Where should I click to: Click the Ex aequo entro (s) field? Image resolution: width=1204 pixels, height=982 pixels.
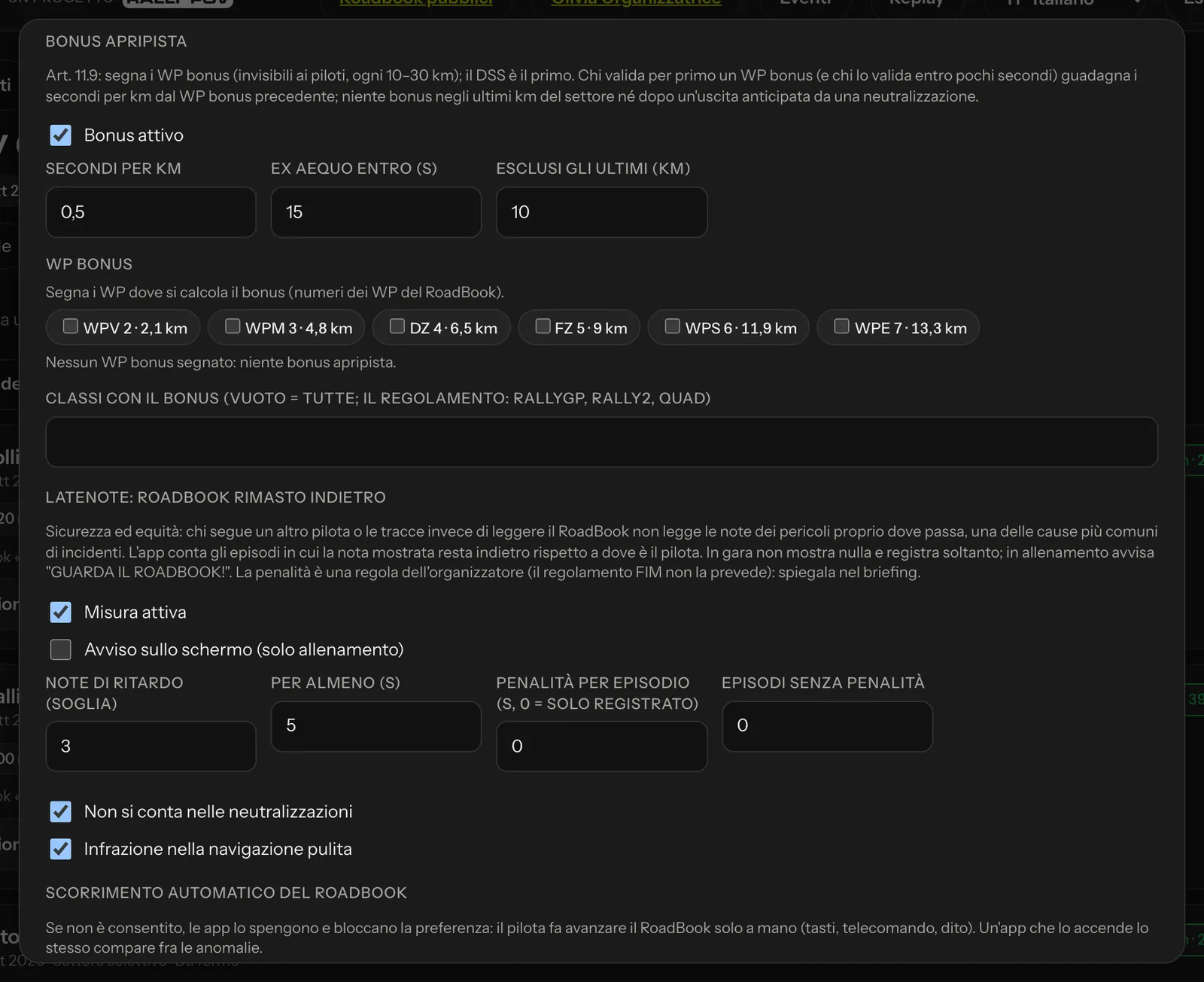(376, 212)
